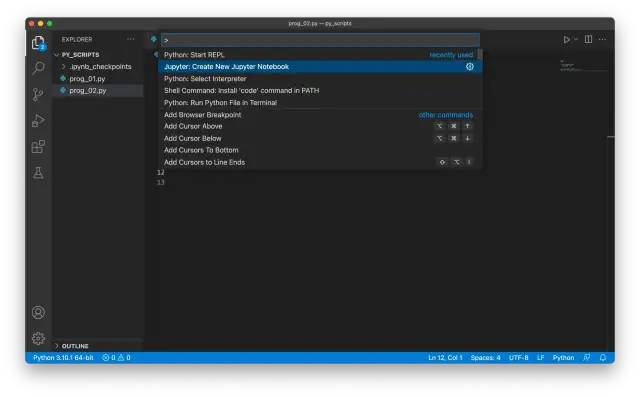This screenshot has height=397, width=640.
Task: Click Python 3.10.1 64-bit interpreter status
Action: [x=63, y=358]
